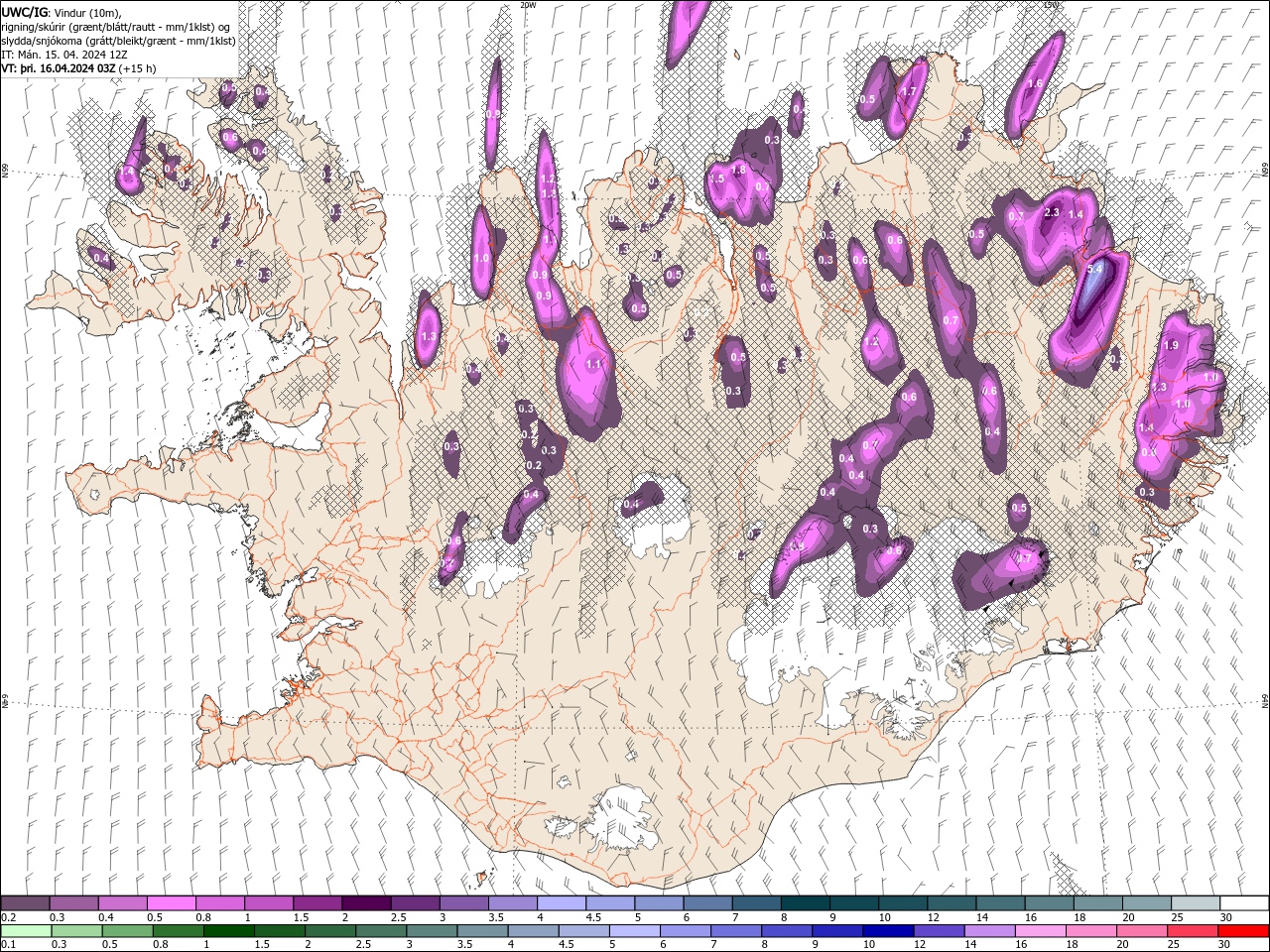This screenshot has width=1270, height=952.
Task: Click the 'slydda/snjókoma' legend description line
Action: (119, 41)
